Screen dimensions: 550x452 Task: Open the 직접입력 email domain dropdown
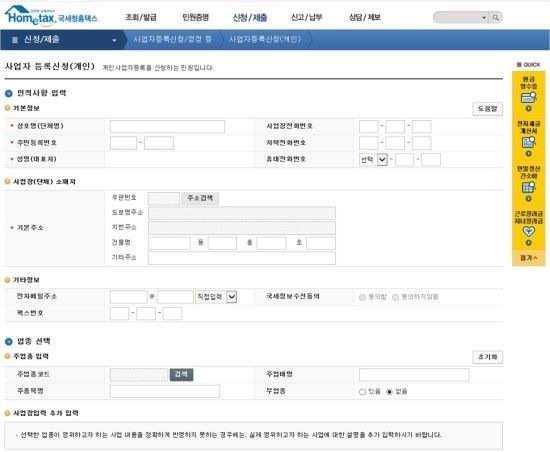tap(216, 297)
